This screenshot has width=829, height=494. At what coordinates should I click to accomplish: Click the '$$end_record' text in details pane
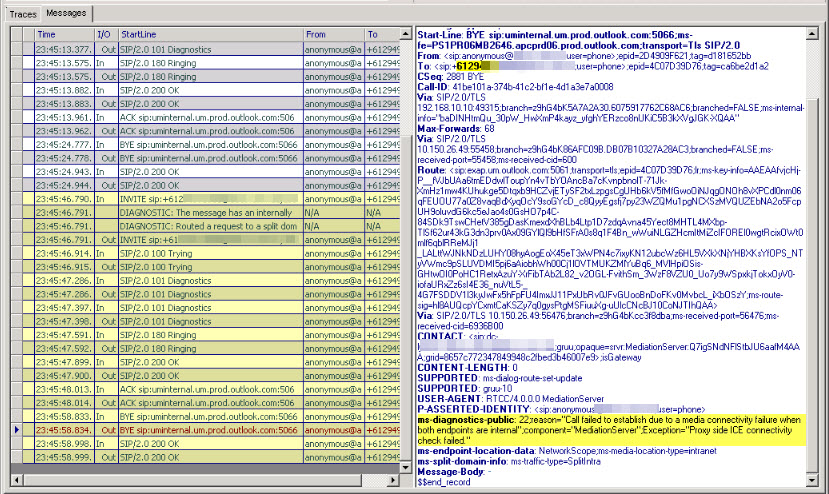(444, 482)
